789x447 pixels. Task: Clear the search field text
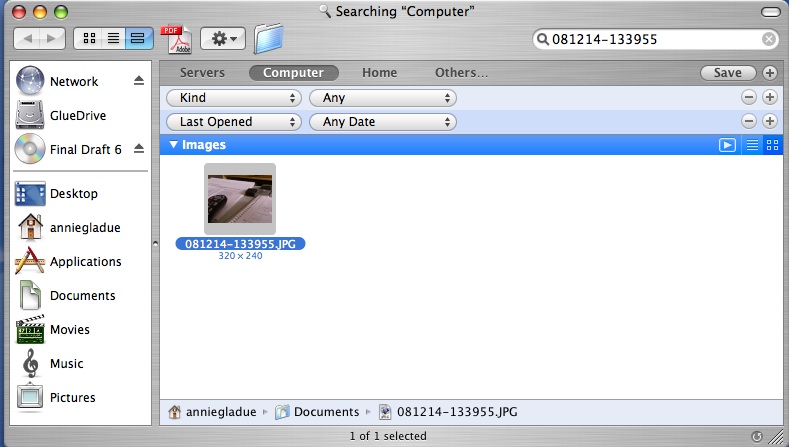[x=768, y=39]
